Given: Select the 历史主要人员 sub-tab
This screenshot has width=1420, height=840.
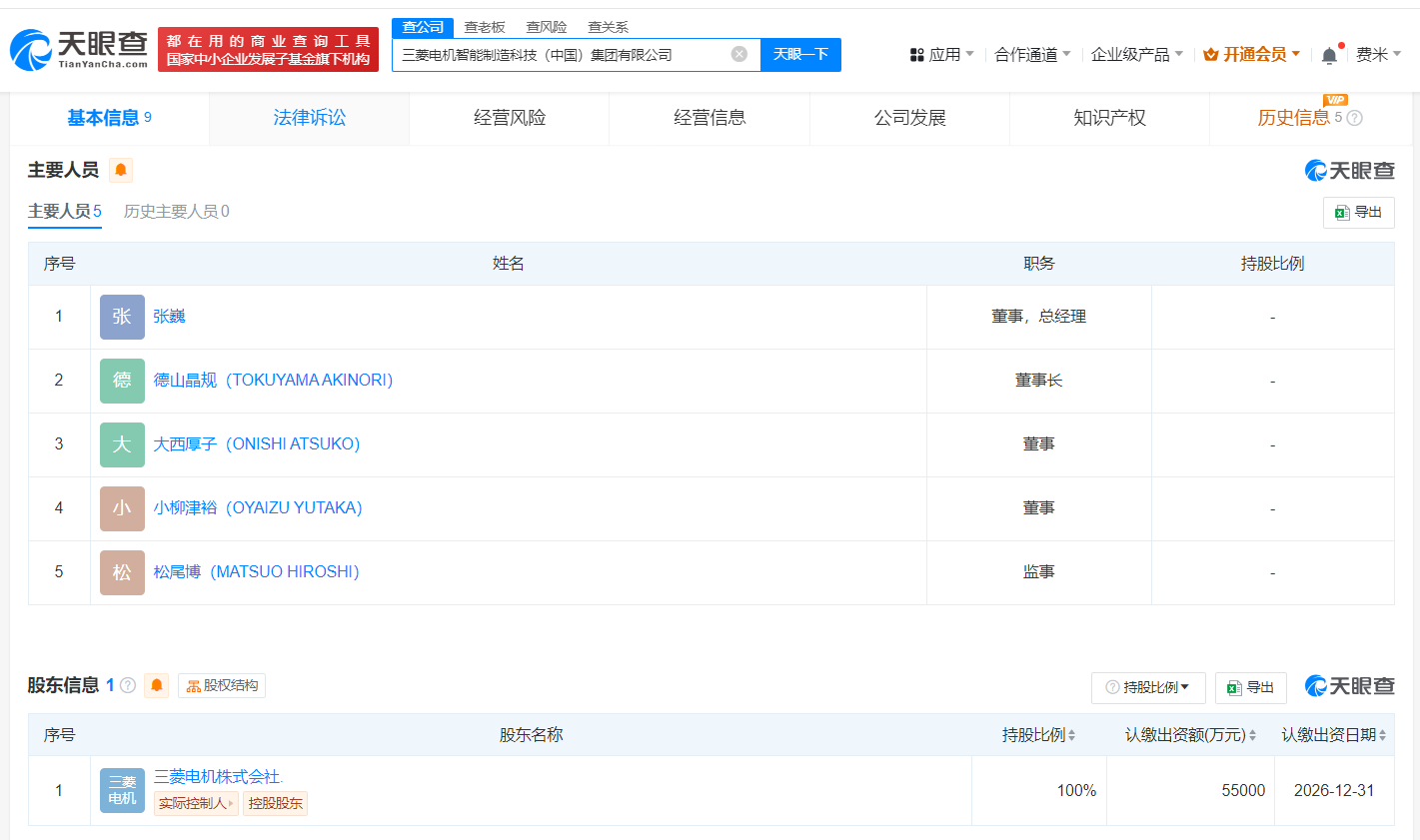Looking at the screenshot, I should tap(176, 211).
